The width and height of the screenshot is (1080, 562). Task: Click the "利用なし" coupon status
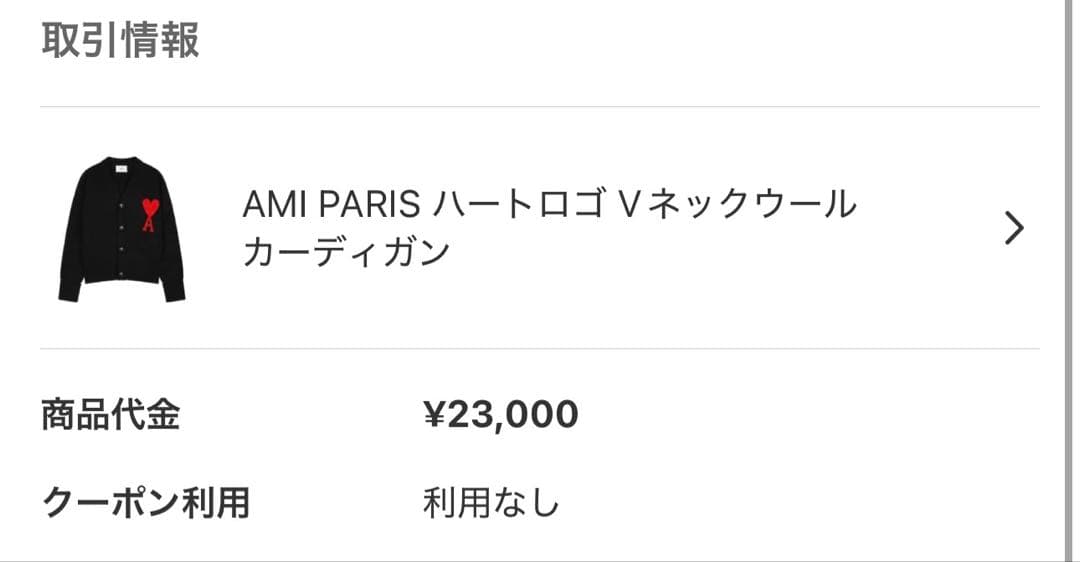coord(490,502)
